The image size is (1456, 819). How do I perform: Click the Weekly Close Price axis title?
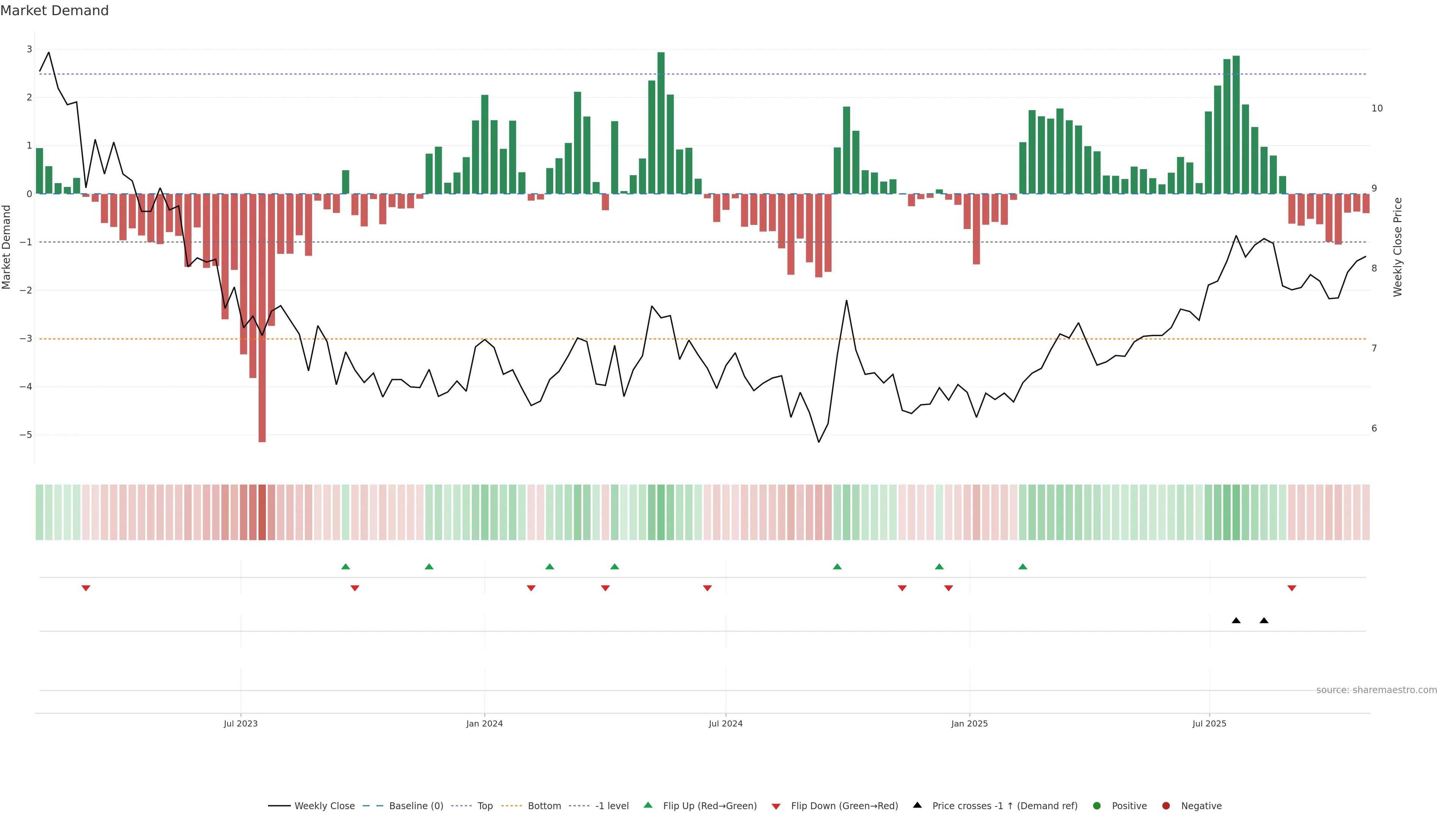tap(1398, 247)
